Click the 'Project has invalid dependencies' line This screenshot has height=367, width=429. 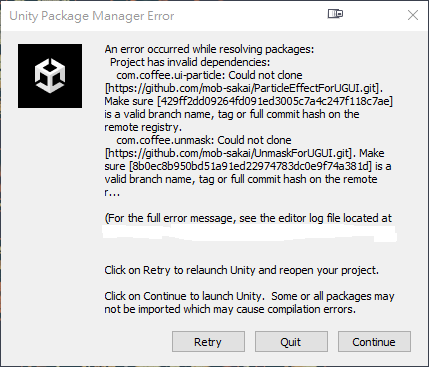click(x=190, y=62)
